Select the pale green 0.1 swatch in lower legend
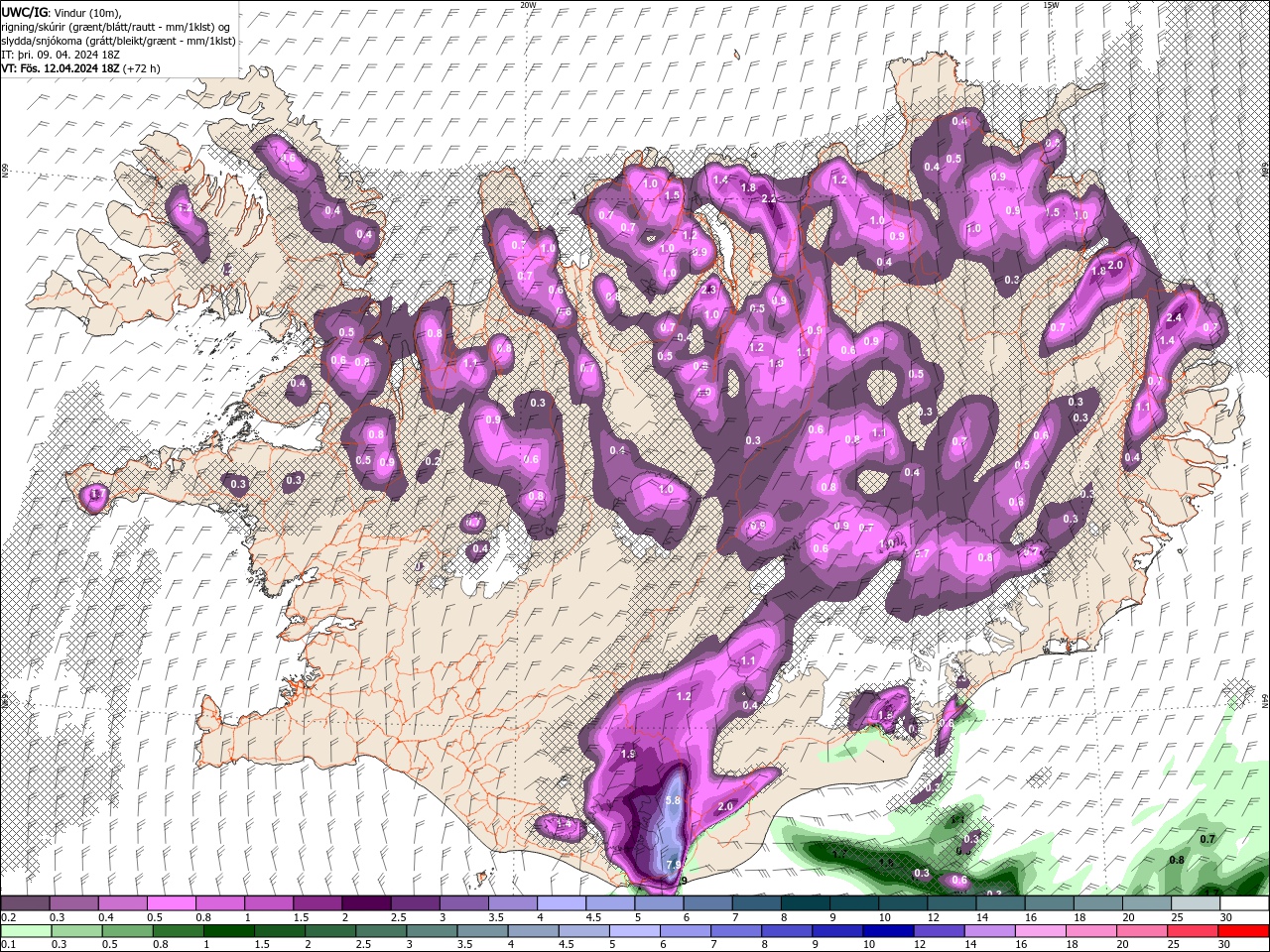1270x952 pixels. point(26,931)
